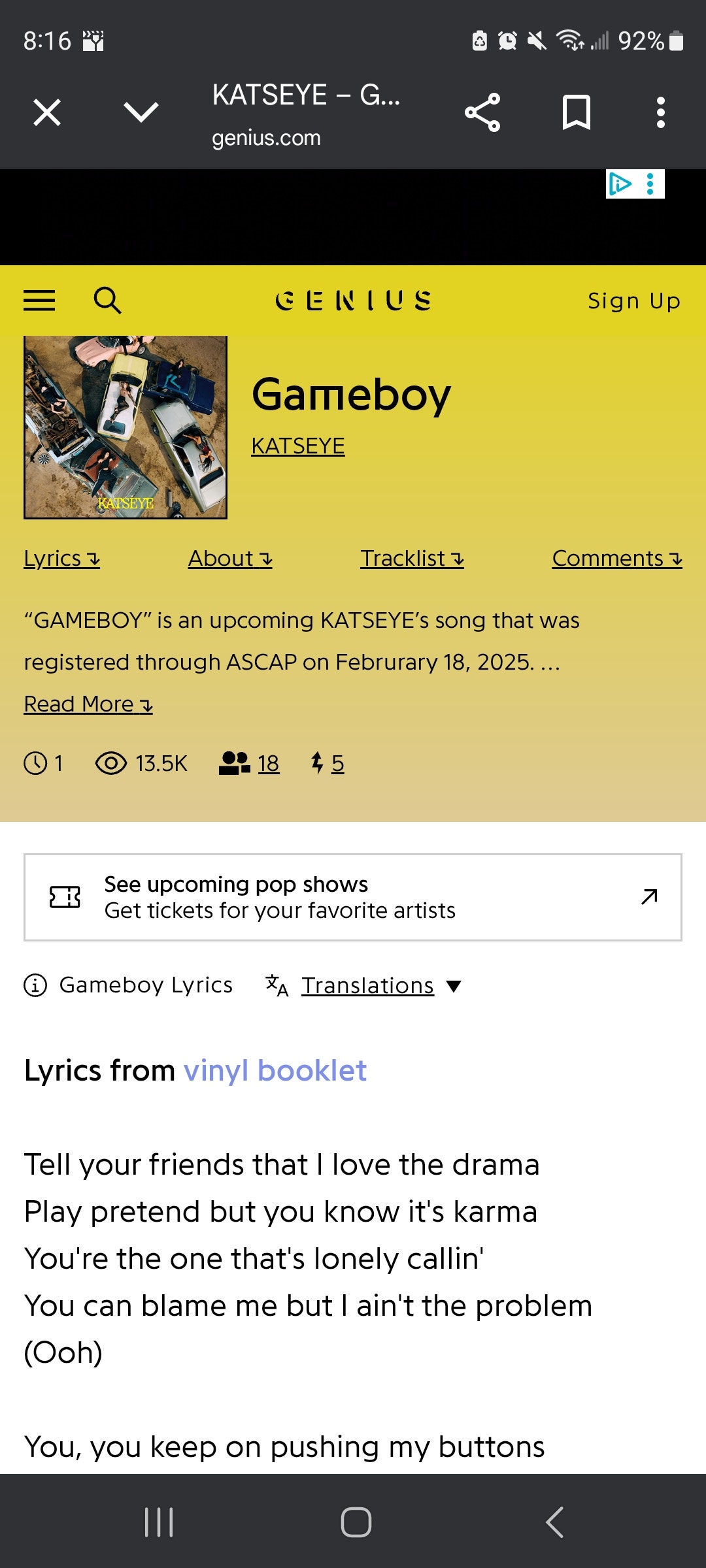Click the Sign Up link

(633, 301)
